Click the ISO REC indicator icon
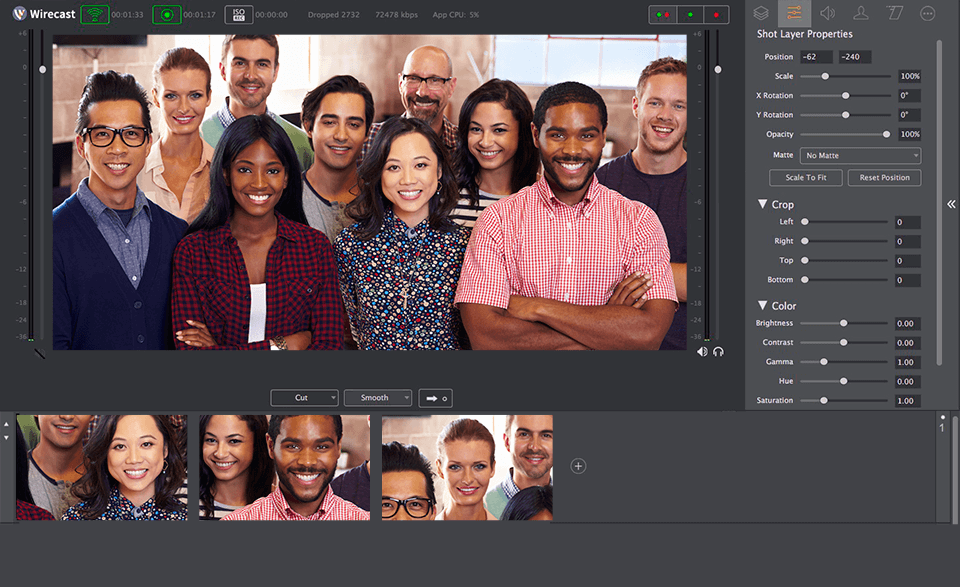Screen dimensions: 960x587 point(237,14)
